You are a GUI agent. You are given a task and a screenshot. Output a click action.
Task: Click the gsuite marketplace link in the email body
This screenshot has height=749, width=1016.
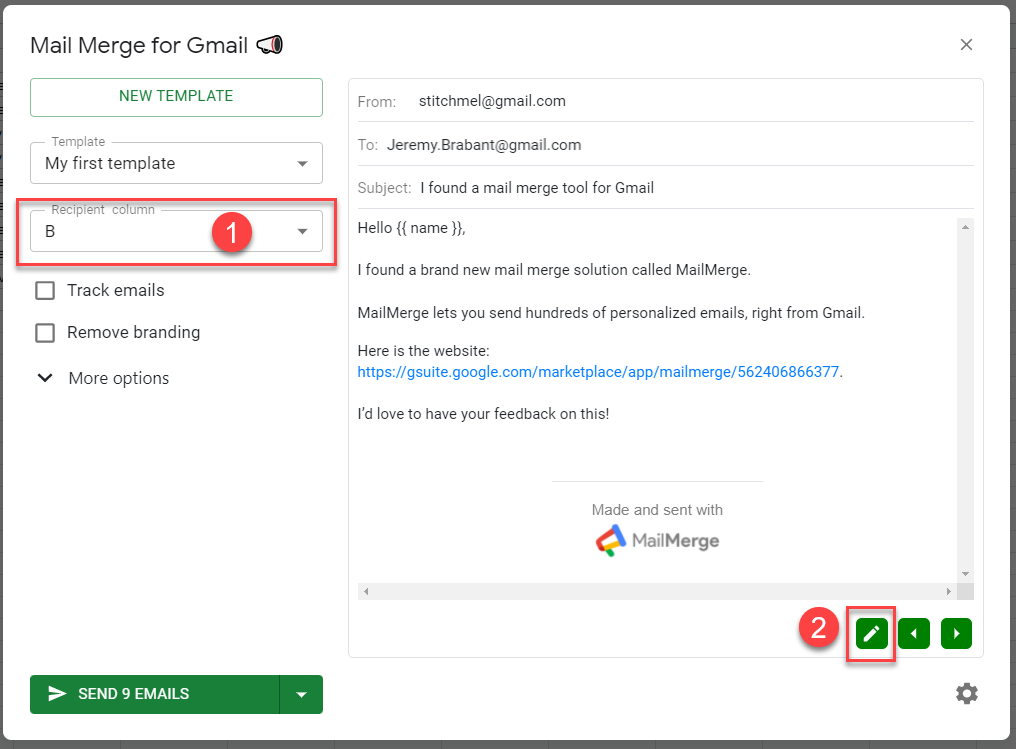(599, 371)
